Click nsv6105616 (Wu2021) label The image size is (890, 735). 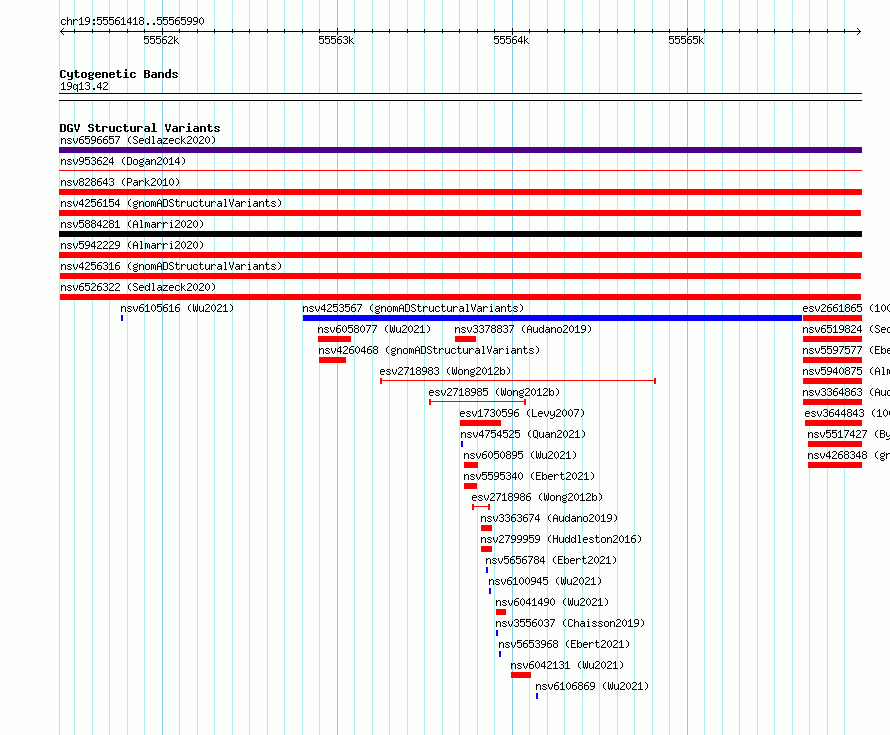pos(177,308)
